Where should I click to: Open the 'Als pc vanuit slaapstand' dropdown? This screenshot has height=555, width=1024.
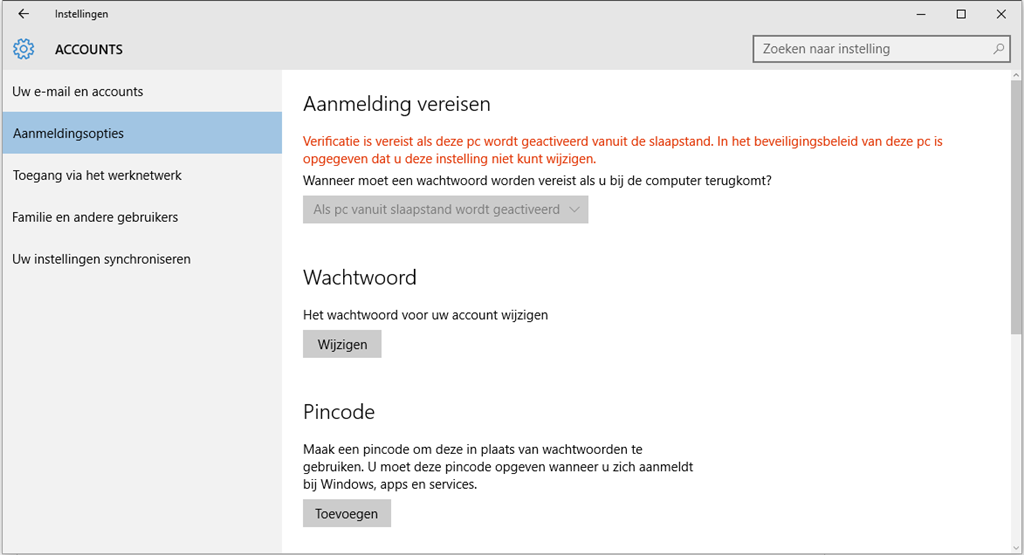click(445, 210)
